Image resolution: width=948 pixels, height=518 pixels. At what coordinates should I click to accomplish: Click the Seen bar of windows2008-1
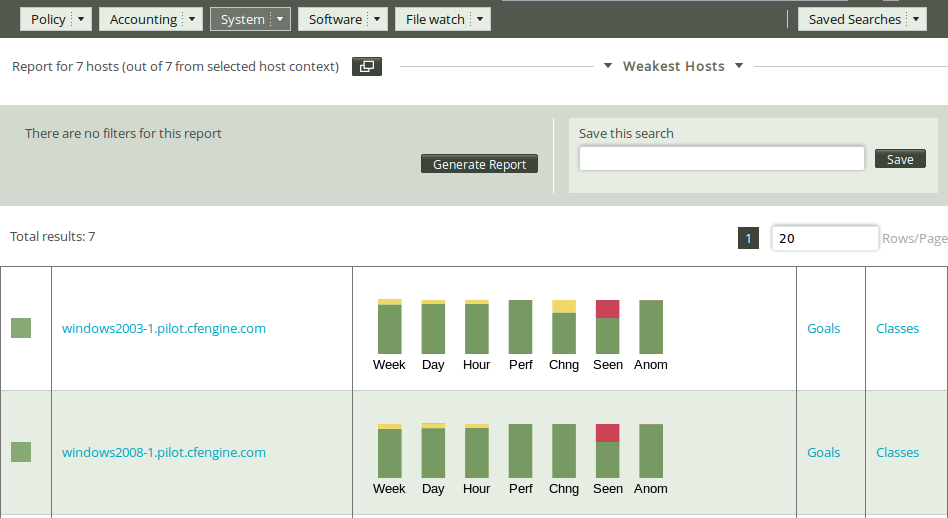point(608,451)
